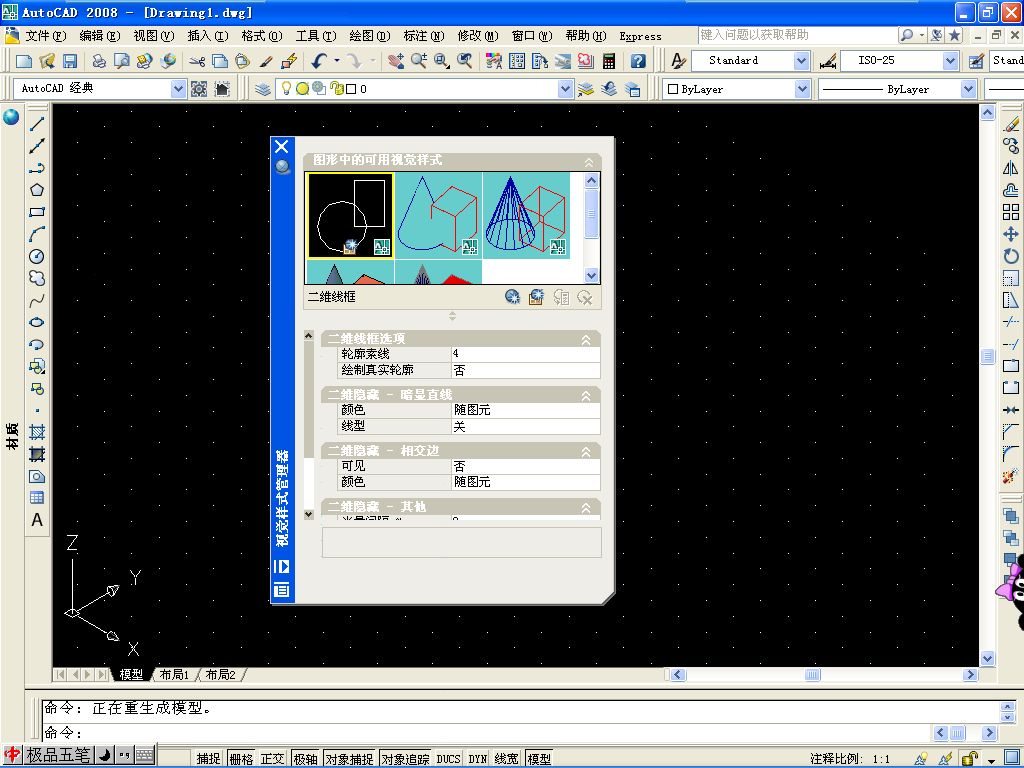1024x768 pixels.
Task: Click the Save icon in toolbar
Action: [x=70, y=61]
